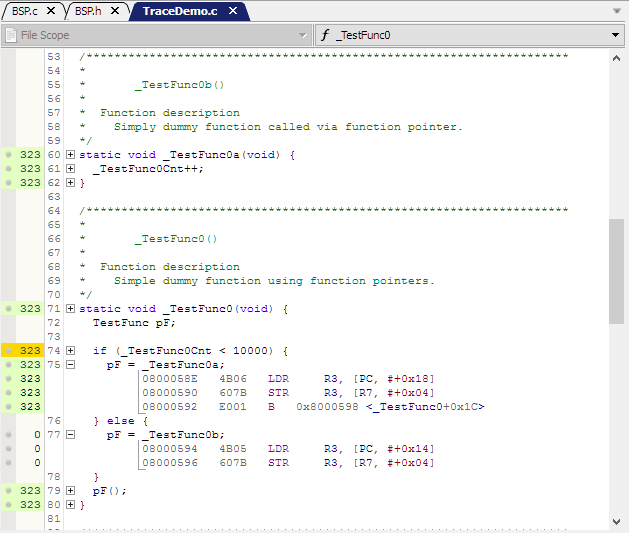
Task: Close the BSP.h tab
Action: point(114,11)
